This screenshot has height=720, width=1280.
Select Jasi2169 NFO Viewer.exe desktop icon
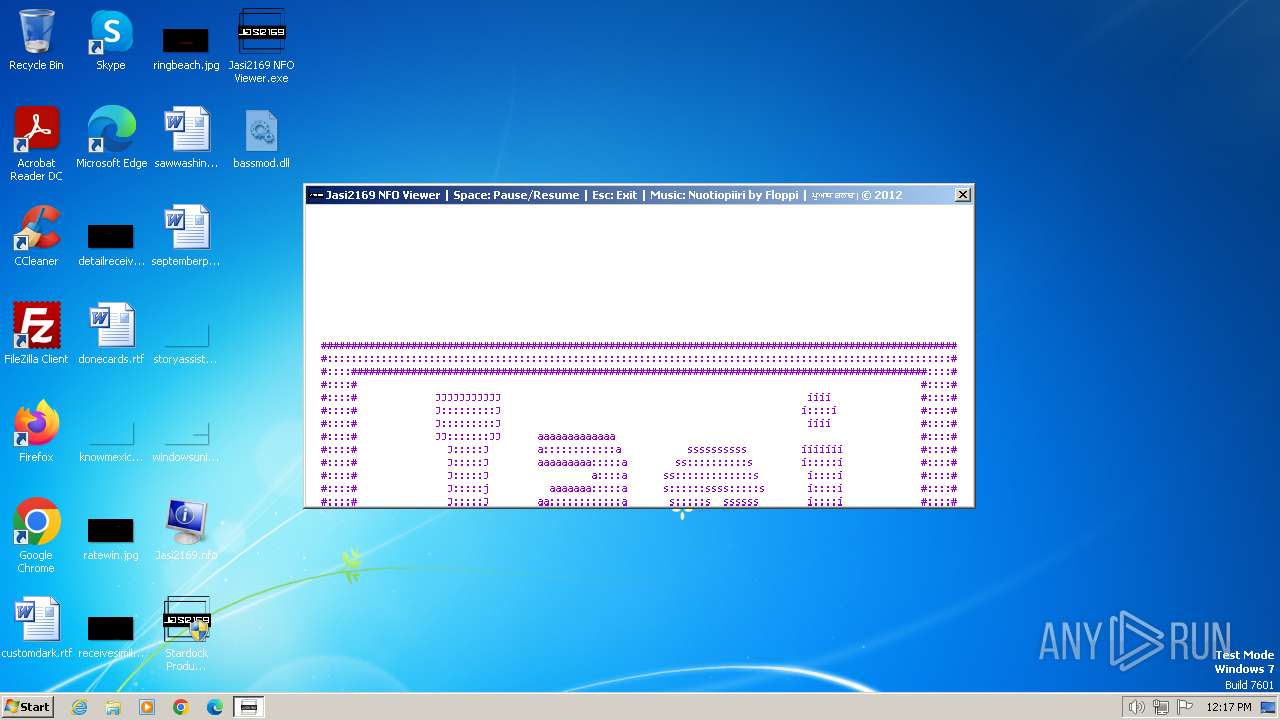pyautogui.click(x=261, y=46)
